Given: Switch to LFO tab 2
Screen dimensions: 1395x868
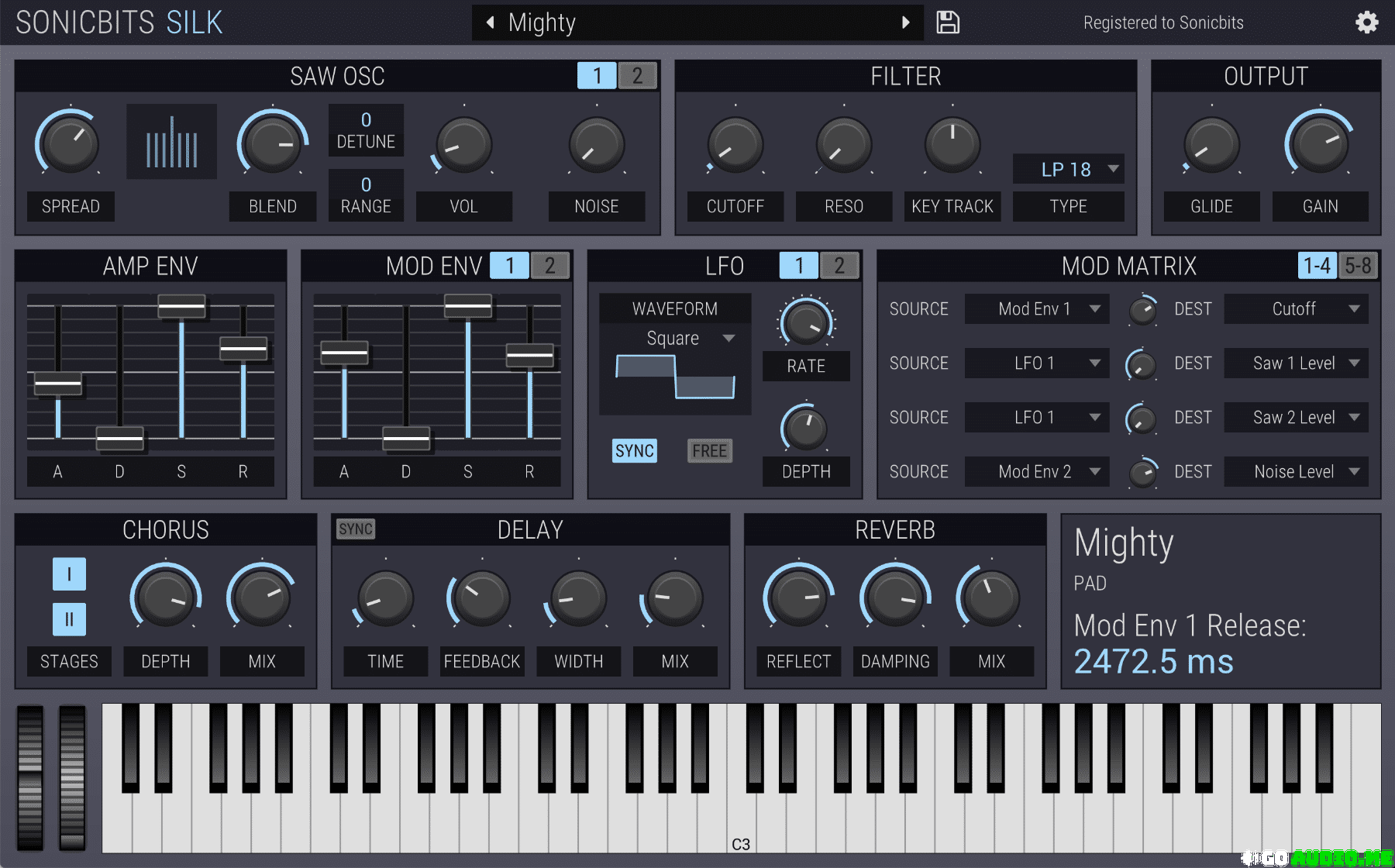Looking at the screenshot, I should 839,265.
